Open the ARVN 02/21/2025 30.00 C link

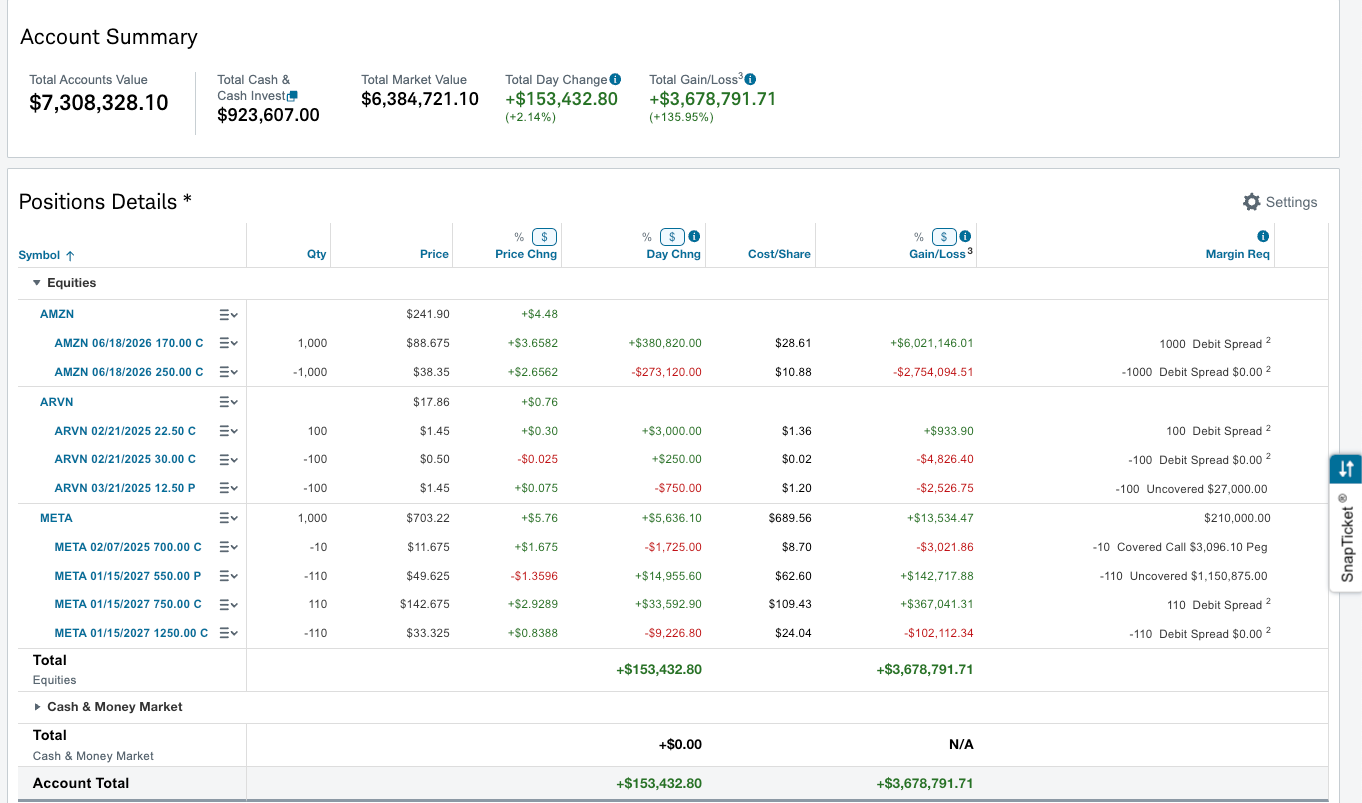(x=125, y=459)
